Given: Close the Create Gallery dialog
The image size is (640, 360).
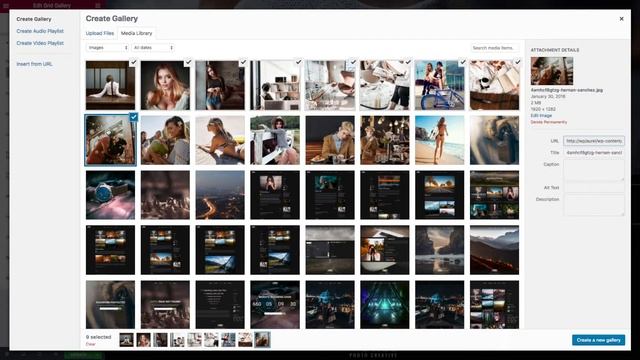Looking at the screenshot, I should point(621,19).
